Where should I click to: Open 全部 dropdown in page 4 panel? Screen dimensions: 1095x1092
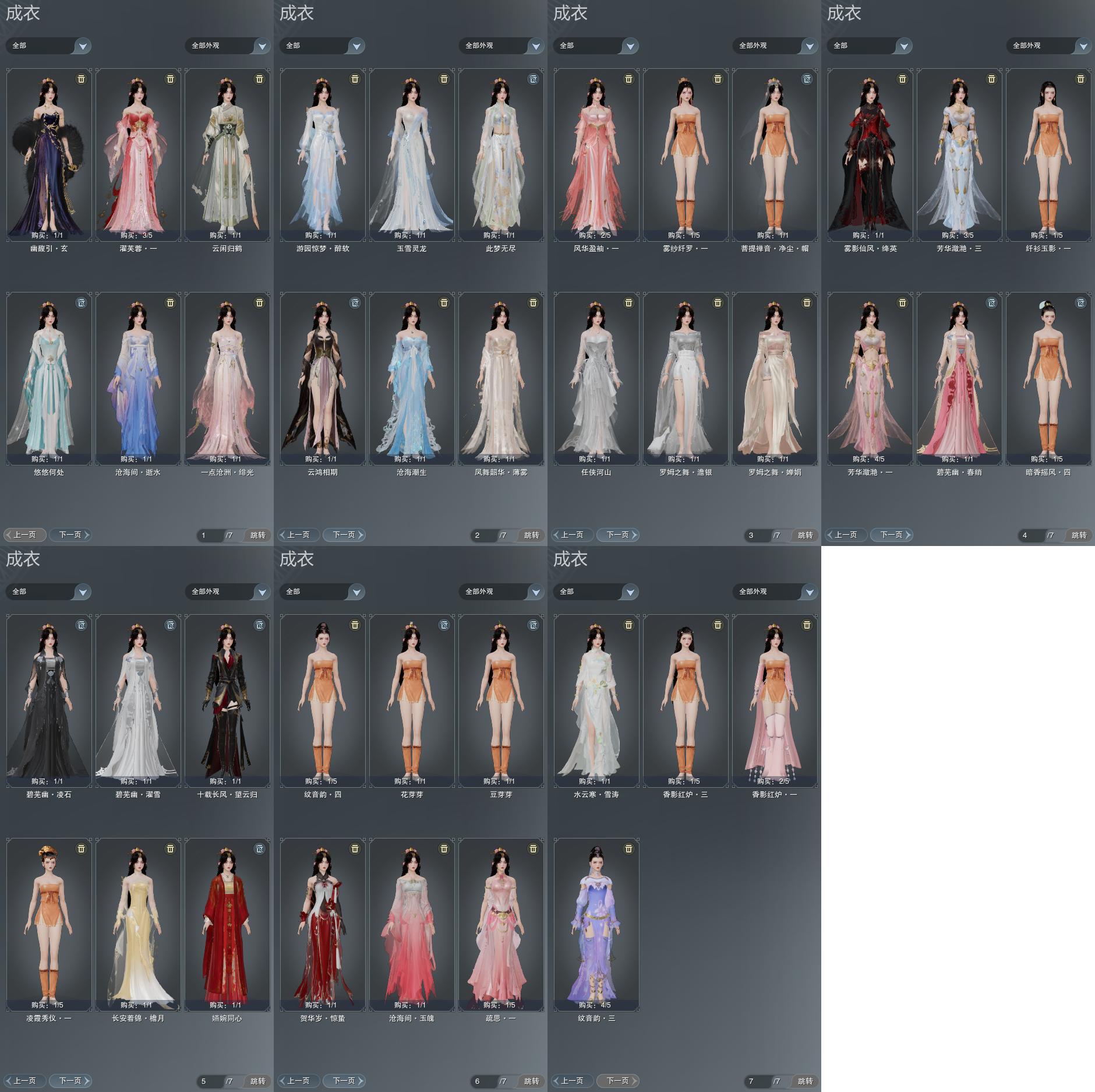[870, 45]
